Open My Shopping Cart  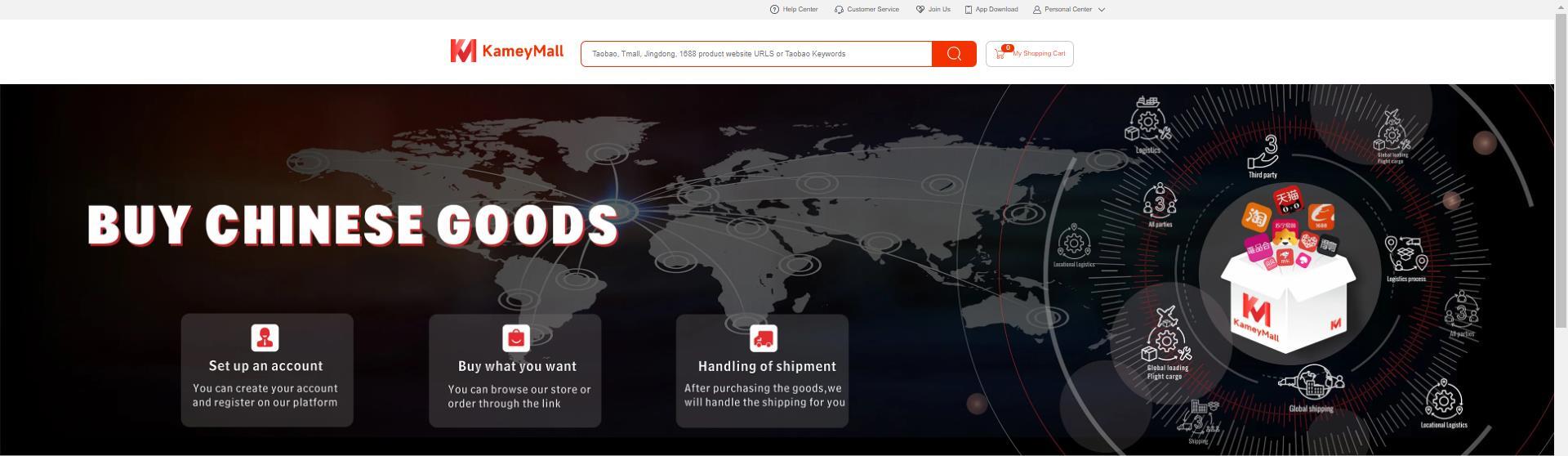pyautogui.click(x=1029, y=54)
